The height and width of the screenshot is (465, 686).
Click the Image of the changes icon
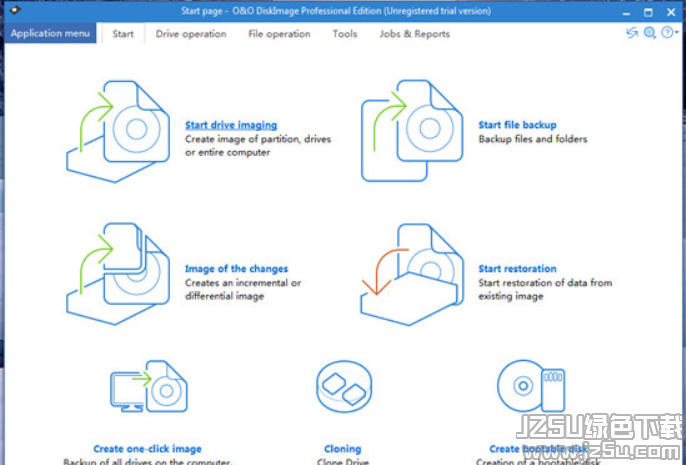[x=118, y=274]
